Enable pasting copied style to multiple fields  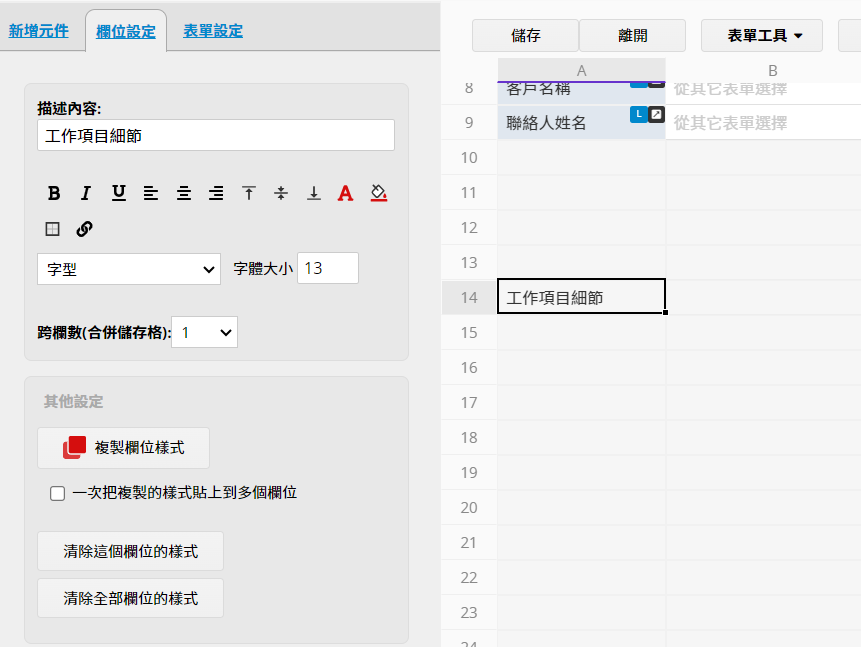click(58, 493)
